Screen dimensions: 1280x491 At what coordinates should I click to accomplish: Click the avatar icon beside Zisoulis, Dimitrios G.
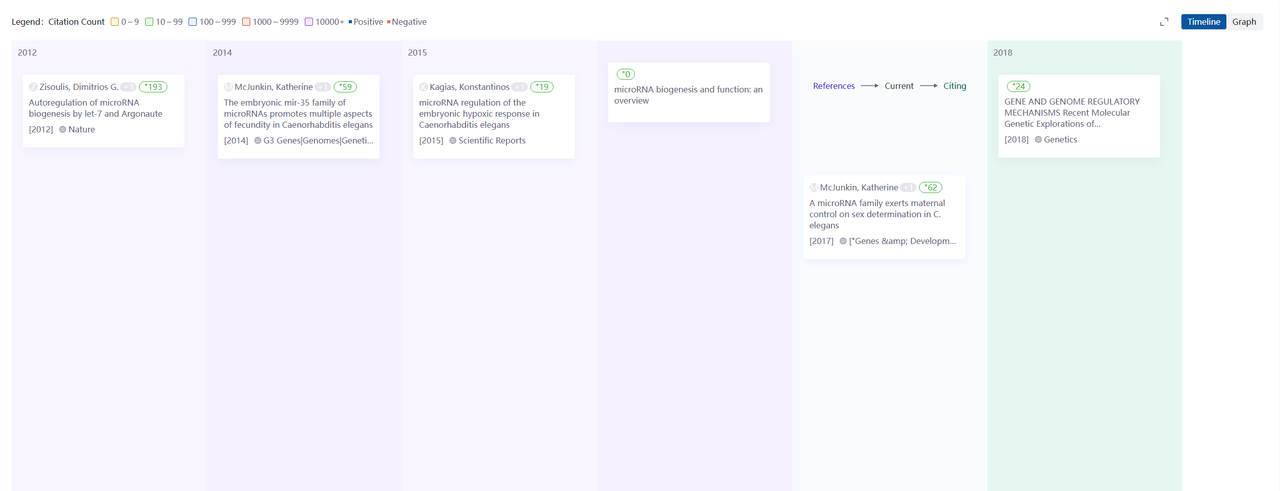coord(33,87)
